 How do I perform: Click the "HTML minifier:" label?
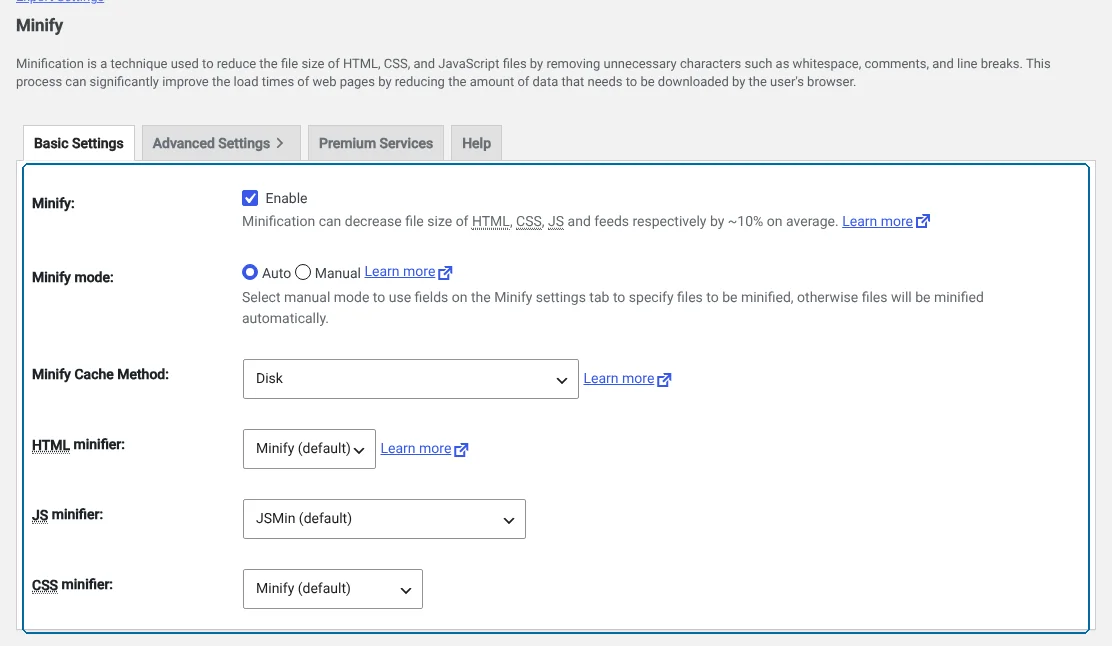pyautogui.click(x=78, y=445)
